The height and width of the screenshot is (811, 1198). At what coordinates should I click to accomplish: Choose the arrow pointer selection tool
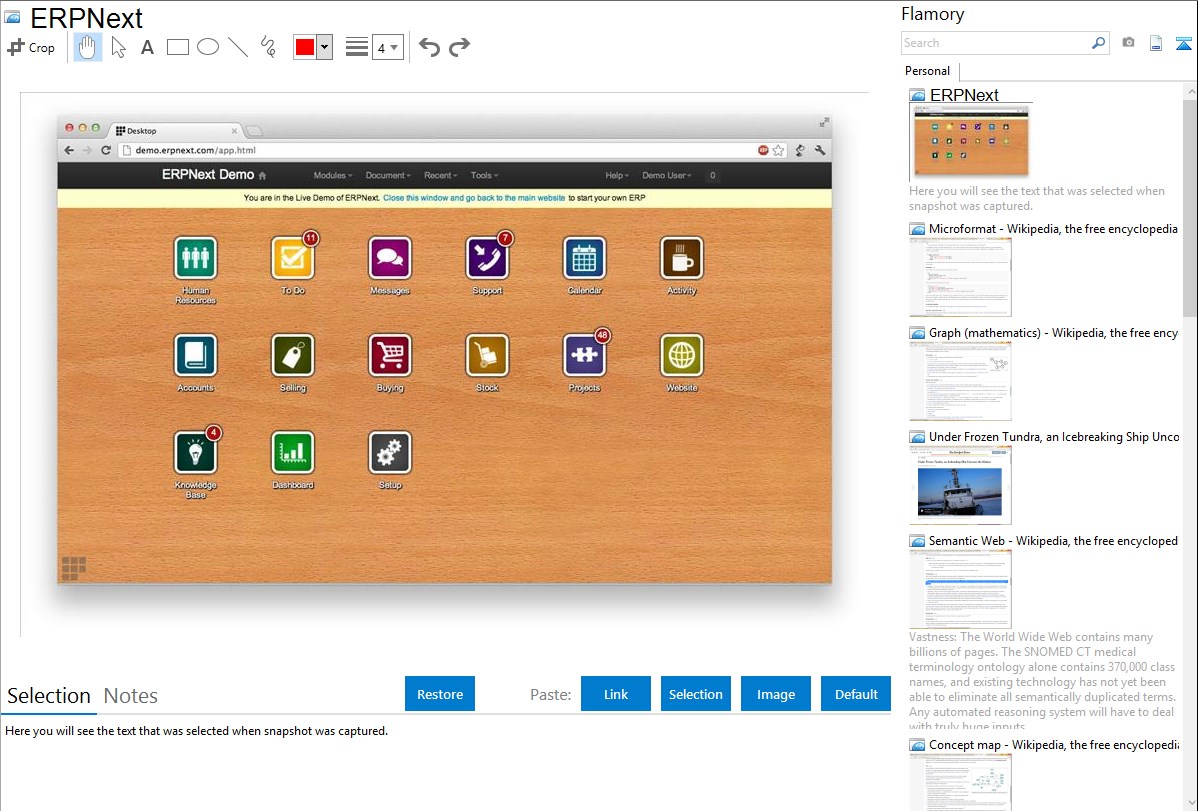coord(118,47)
